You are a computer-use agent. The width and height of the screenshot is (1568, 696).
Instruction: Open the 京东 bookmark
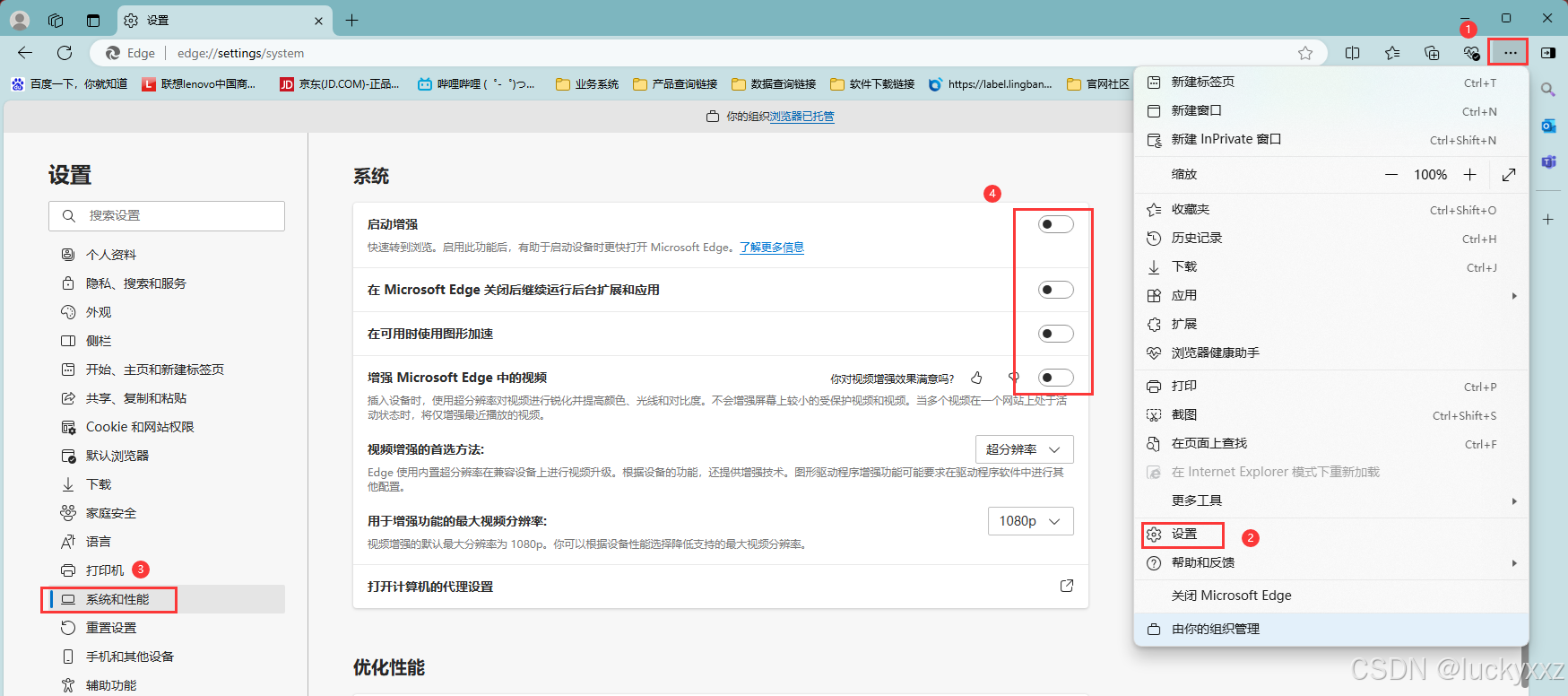[340, 84]
